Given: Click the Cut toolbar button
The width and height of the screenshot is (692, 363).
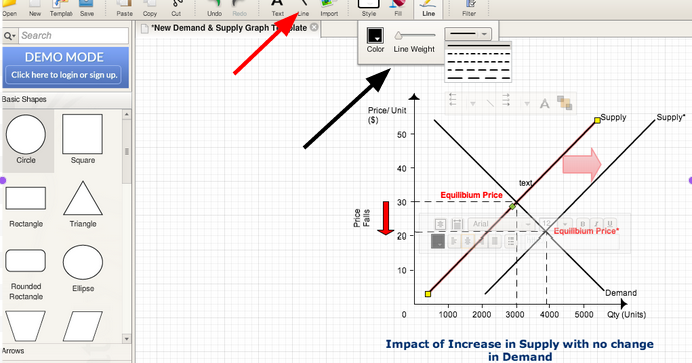Looking at the screenshot, I should [176, 8].
